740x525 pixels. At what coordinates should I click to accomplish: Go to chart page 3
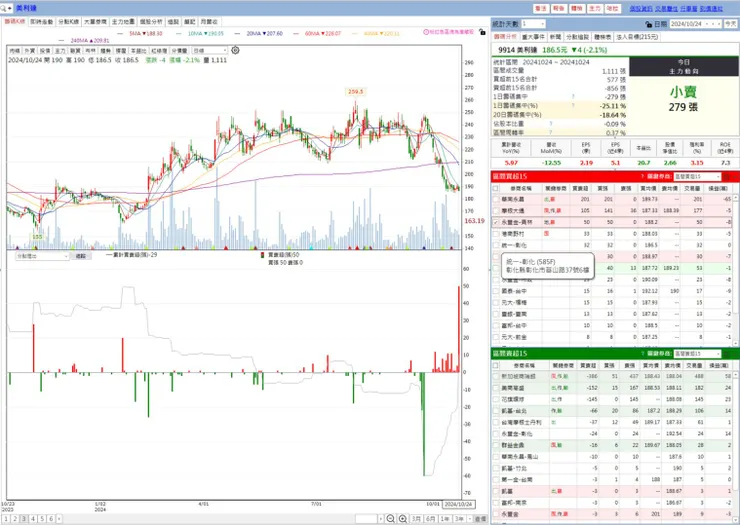tap(24, 519)
